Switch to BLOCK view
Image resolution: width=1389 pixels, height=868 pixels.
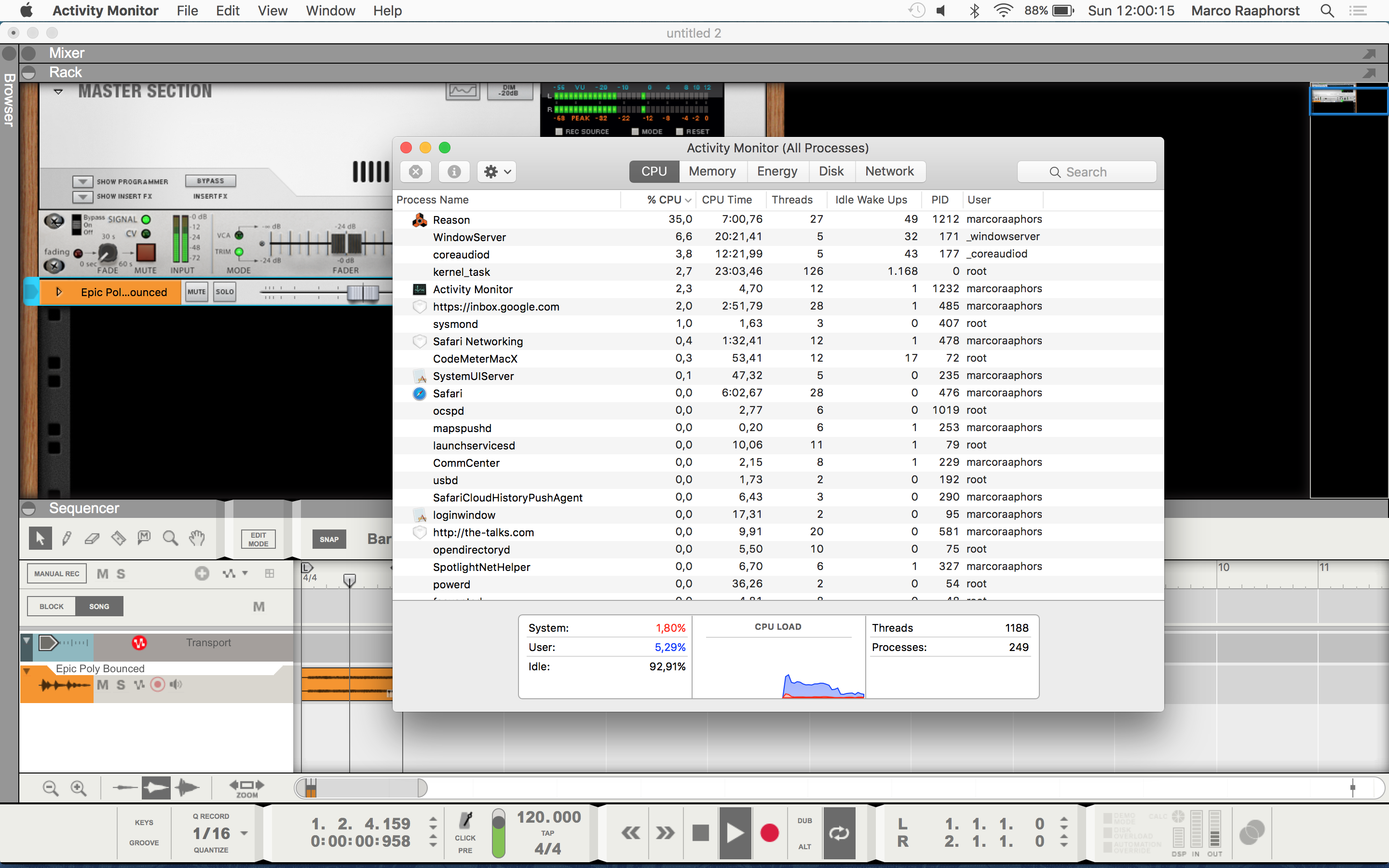coord(52,606)
